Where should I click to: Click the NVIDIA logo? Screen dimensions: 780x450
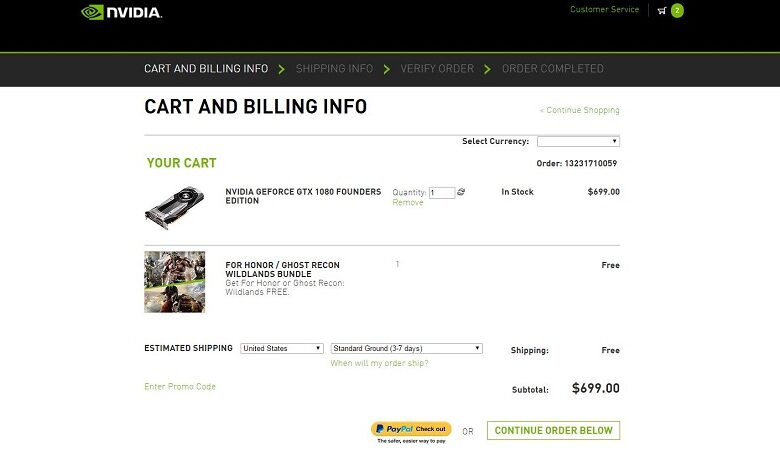tap(122, 12)
